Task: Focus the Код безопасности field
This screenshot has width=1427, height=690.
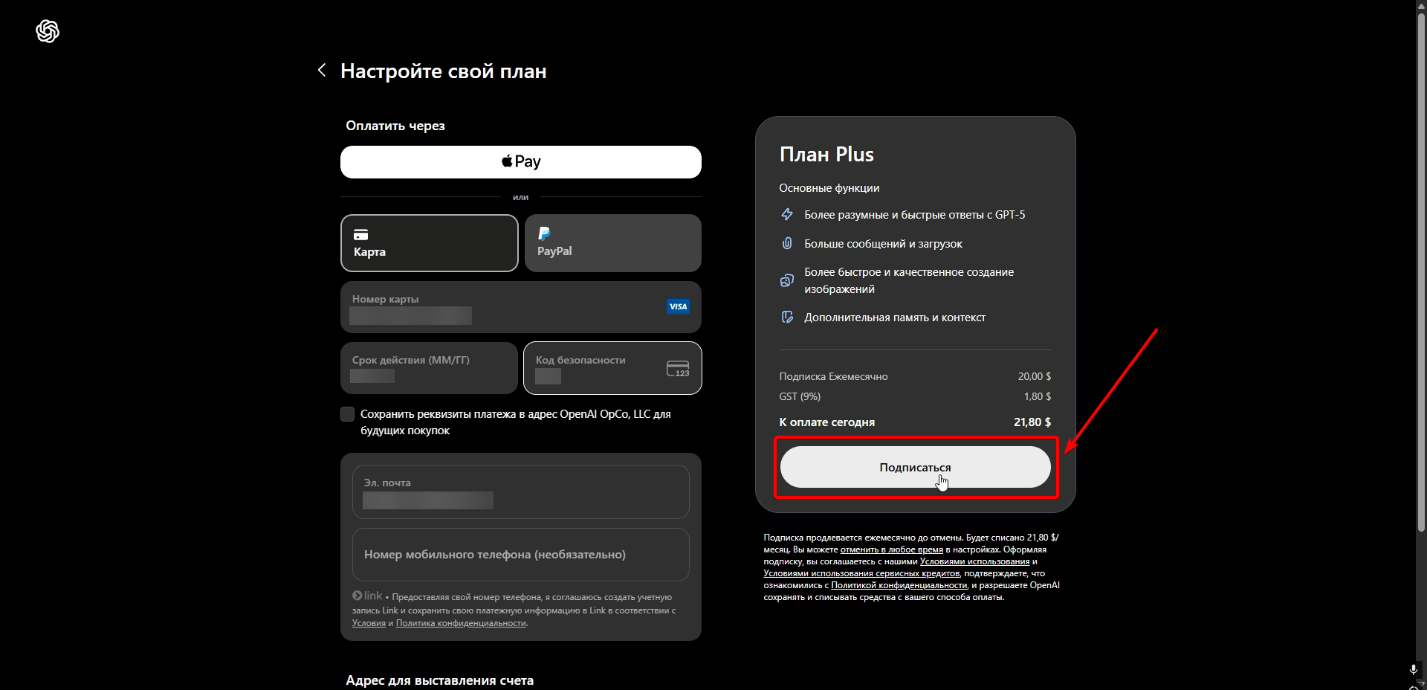Action: [x=613, y=368]
